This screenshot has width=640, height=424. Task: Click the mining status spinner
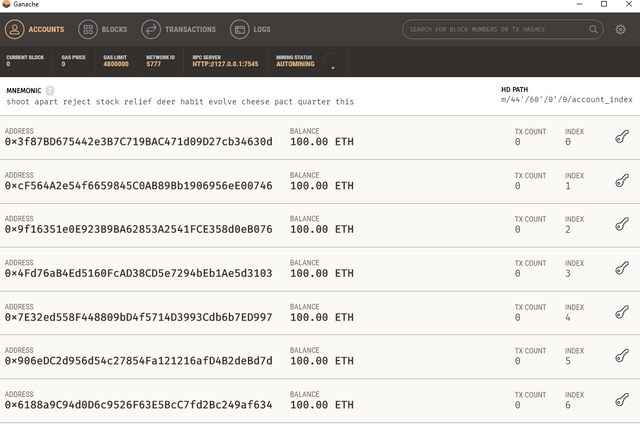point(330,61)
